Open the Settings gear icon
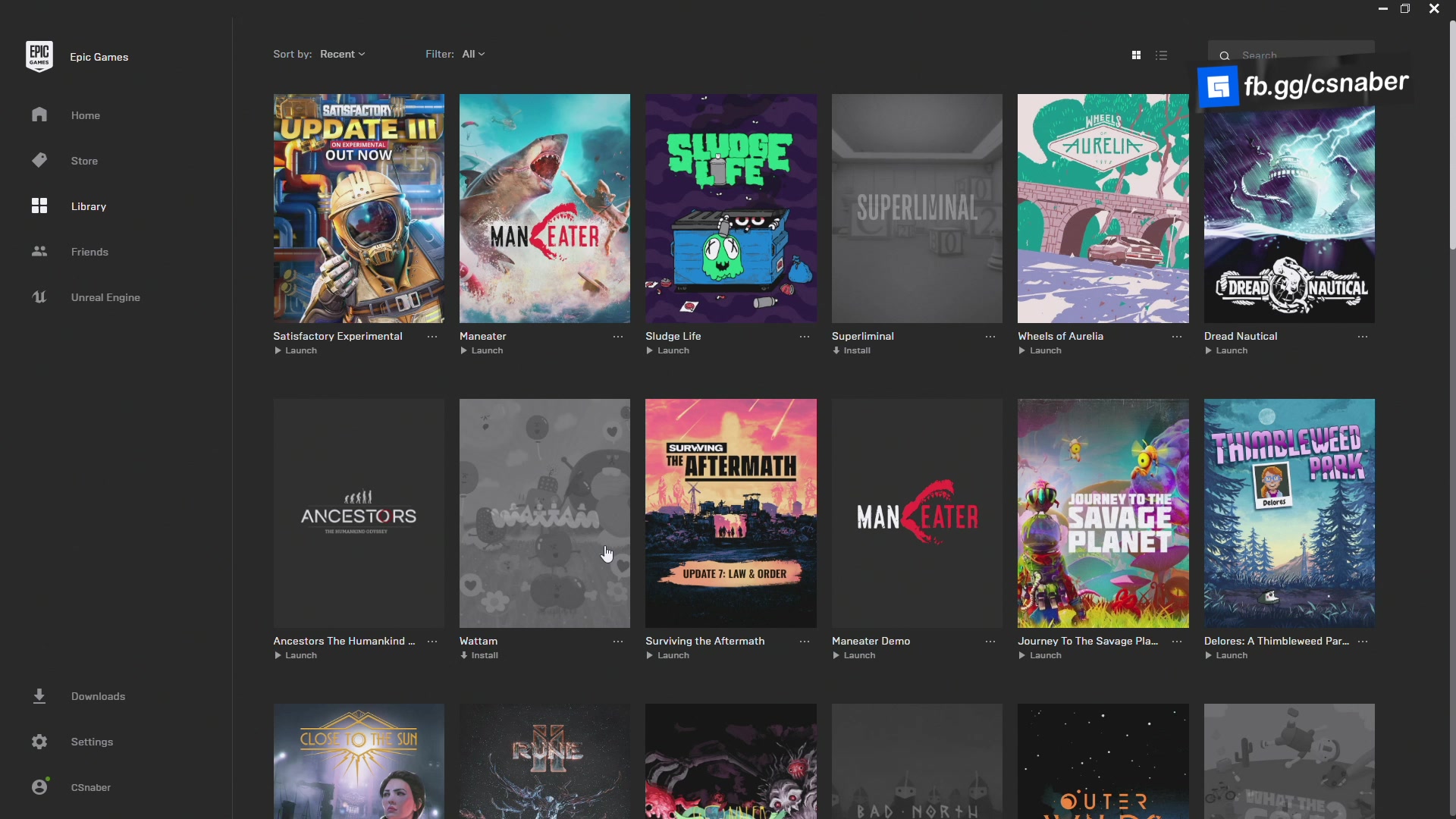This screenshot has height=819, width=1456. pos(39,741)
